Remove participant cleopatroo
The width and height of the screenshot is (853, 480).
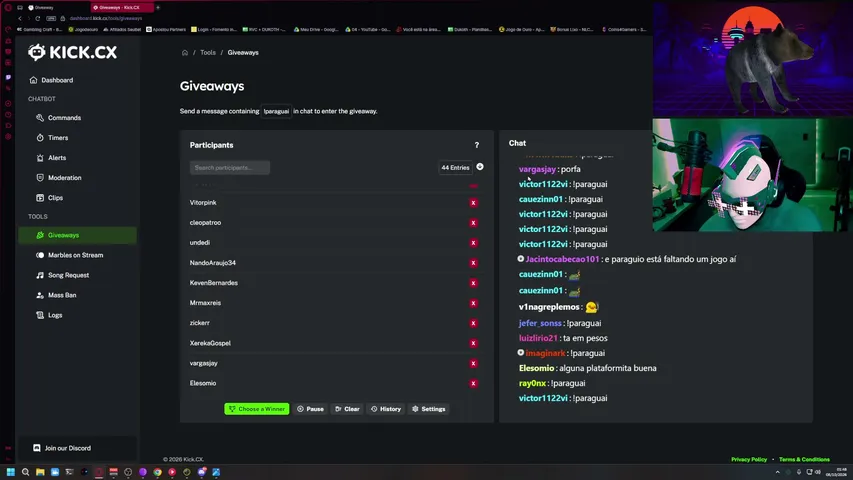click(473, 223)
